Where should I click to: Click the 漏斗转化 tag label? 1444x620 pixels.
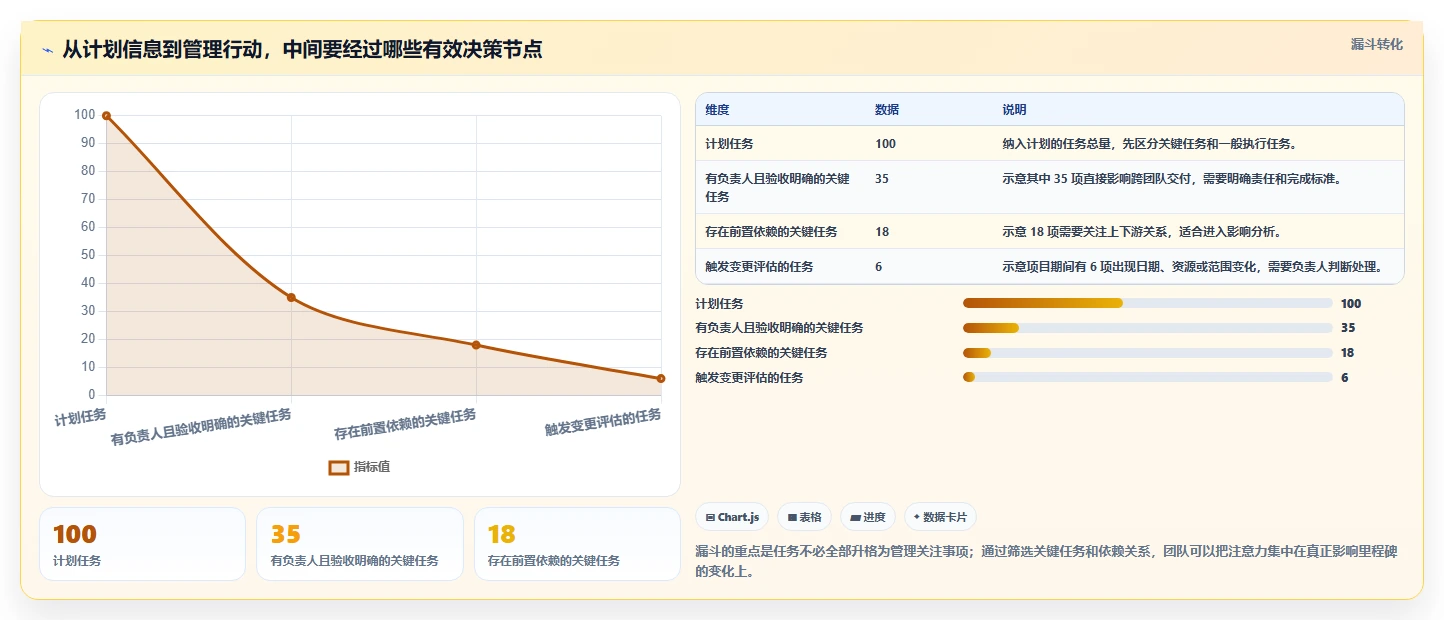(1377, 44)
